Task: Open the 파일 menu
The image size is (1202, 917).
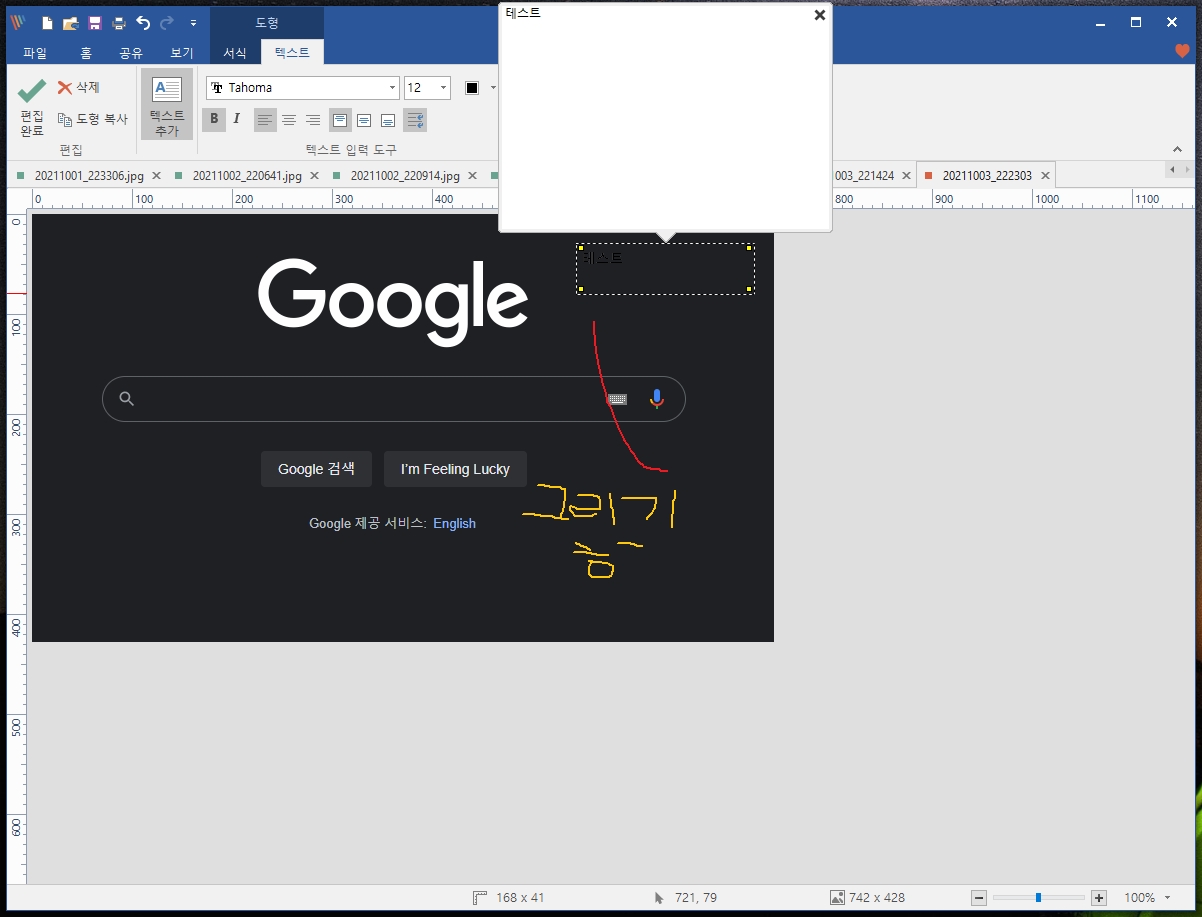Action: point(35,53)
